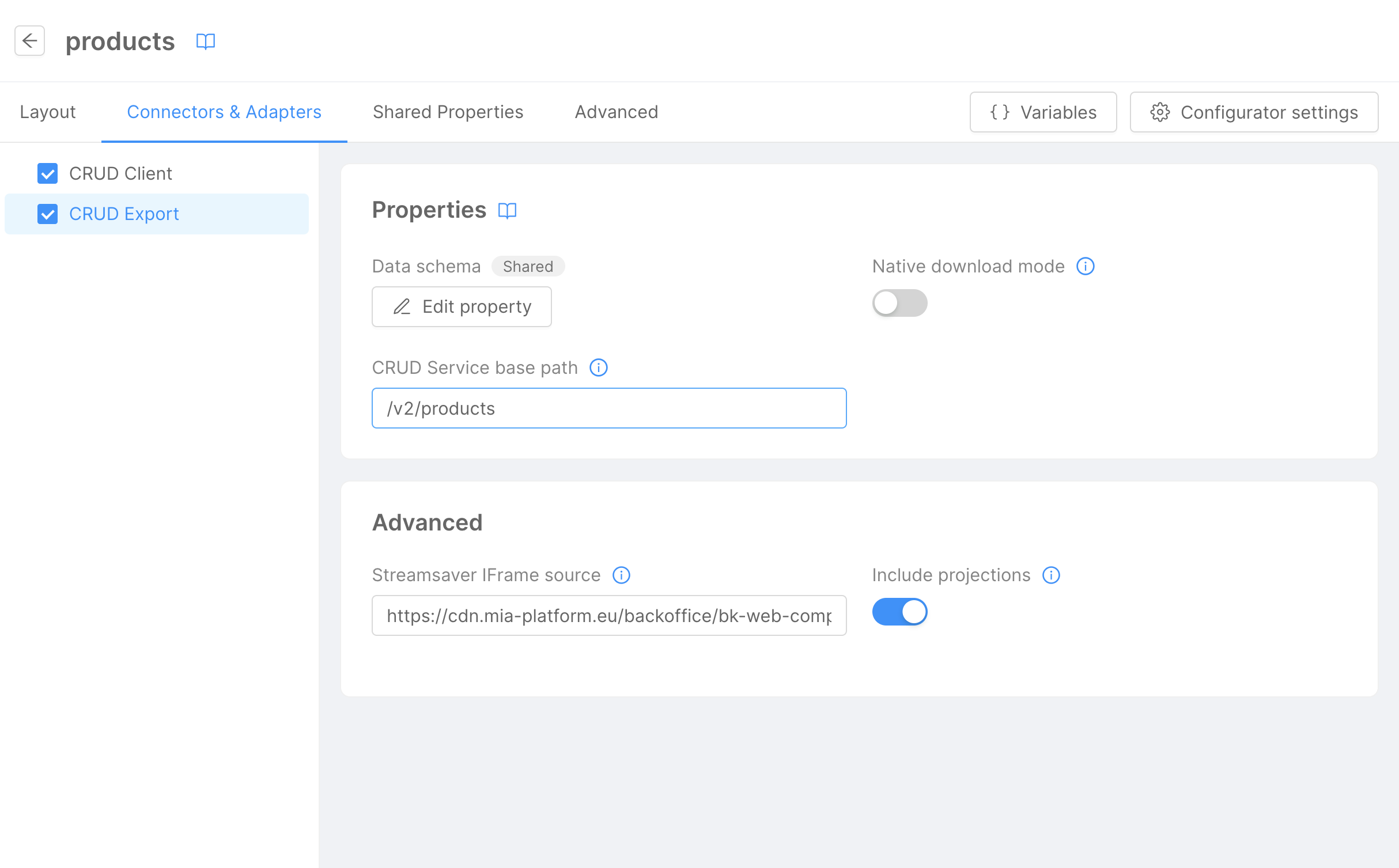
Task: Click the info icon for Native download mode
Action: point(1086,266)
